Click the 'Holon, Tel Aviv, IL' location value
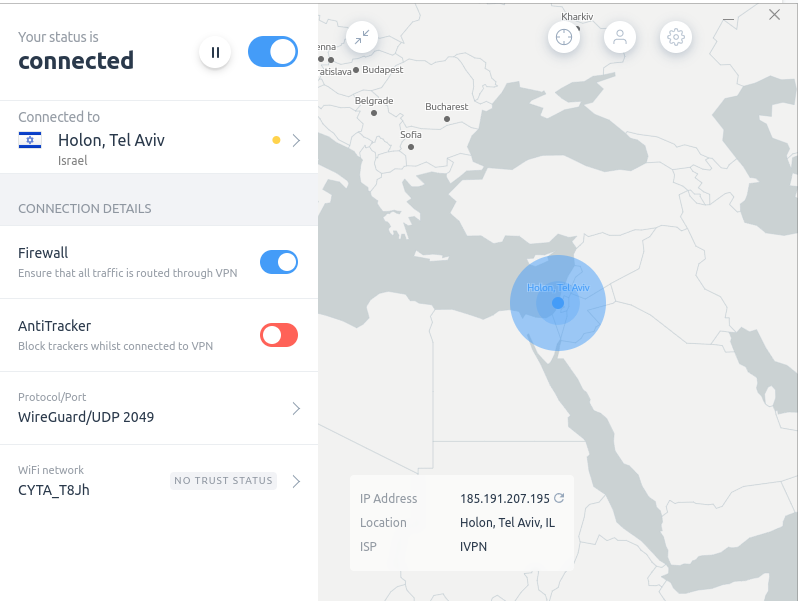Image resolution: width=798 pixels, height=601 pixels. tap(507, 523)
